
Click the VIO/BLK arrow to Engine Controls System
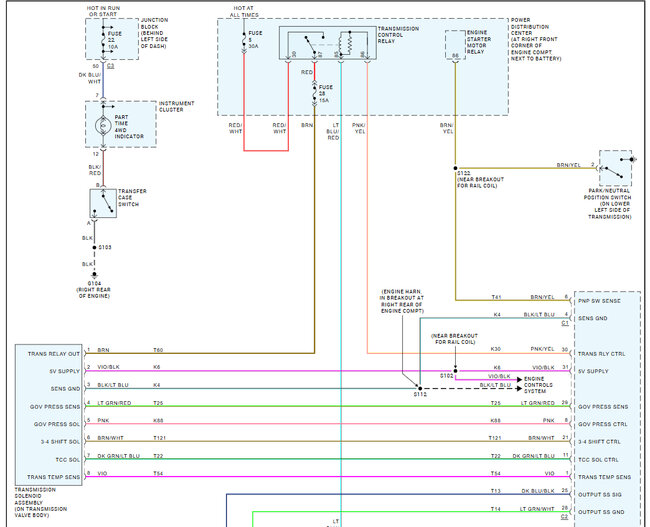(x=519, y=379)
